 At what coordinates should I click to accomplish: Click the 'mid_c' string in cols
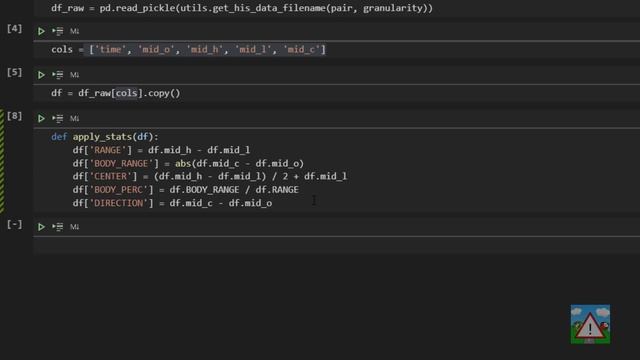tap(301, 49)
